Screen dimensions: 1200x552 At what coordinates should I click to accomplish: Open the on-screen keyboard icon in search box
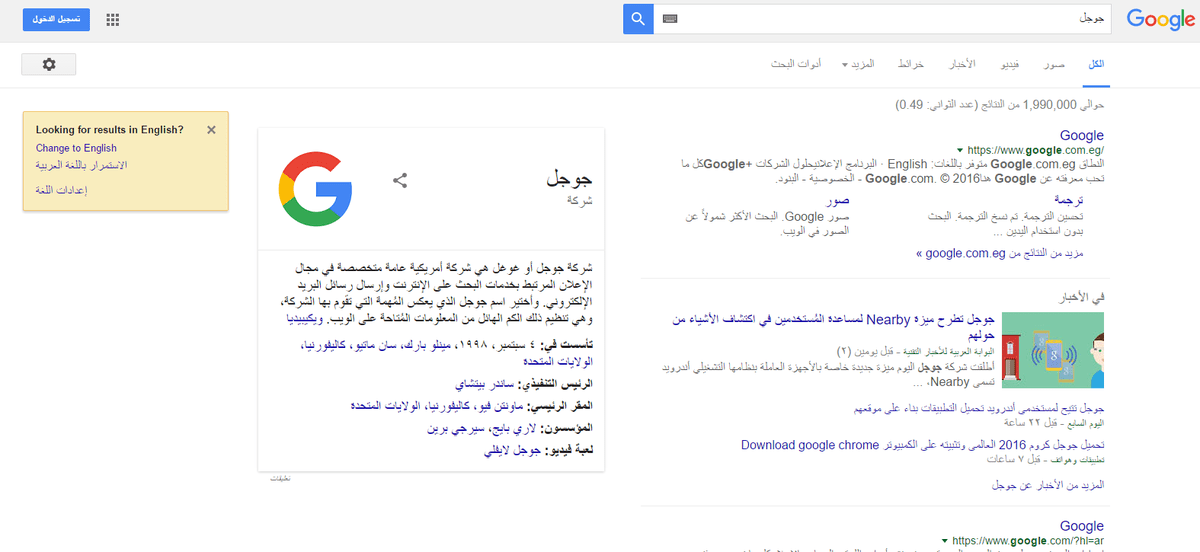(669, 19)
